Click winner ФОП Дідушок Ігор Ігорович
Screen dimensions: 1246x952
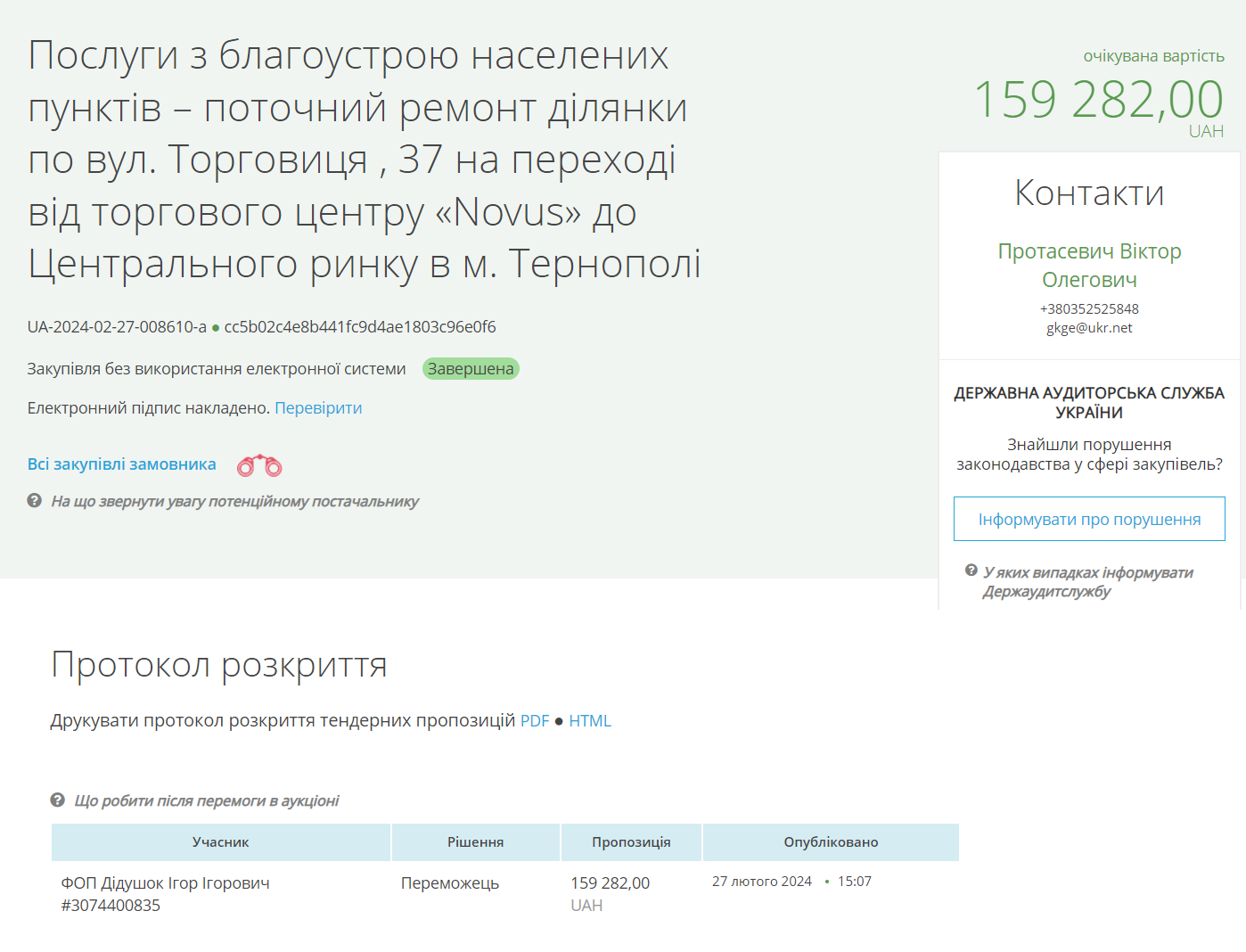[166, 882]
